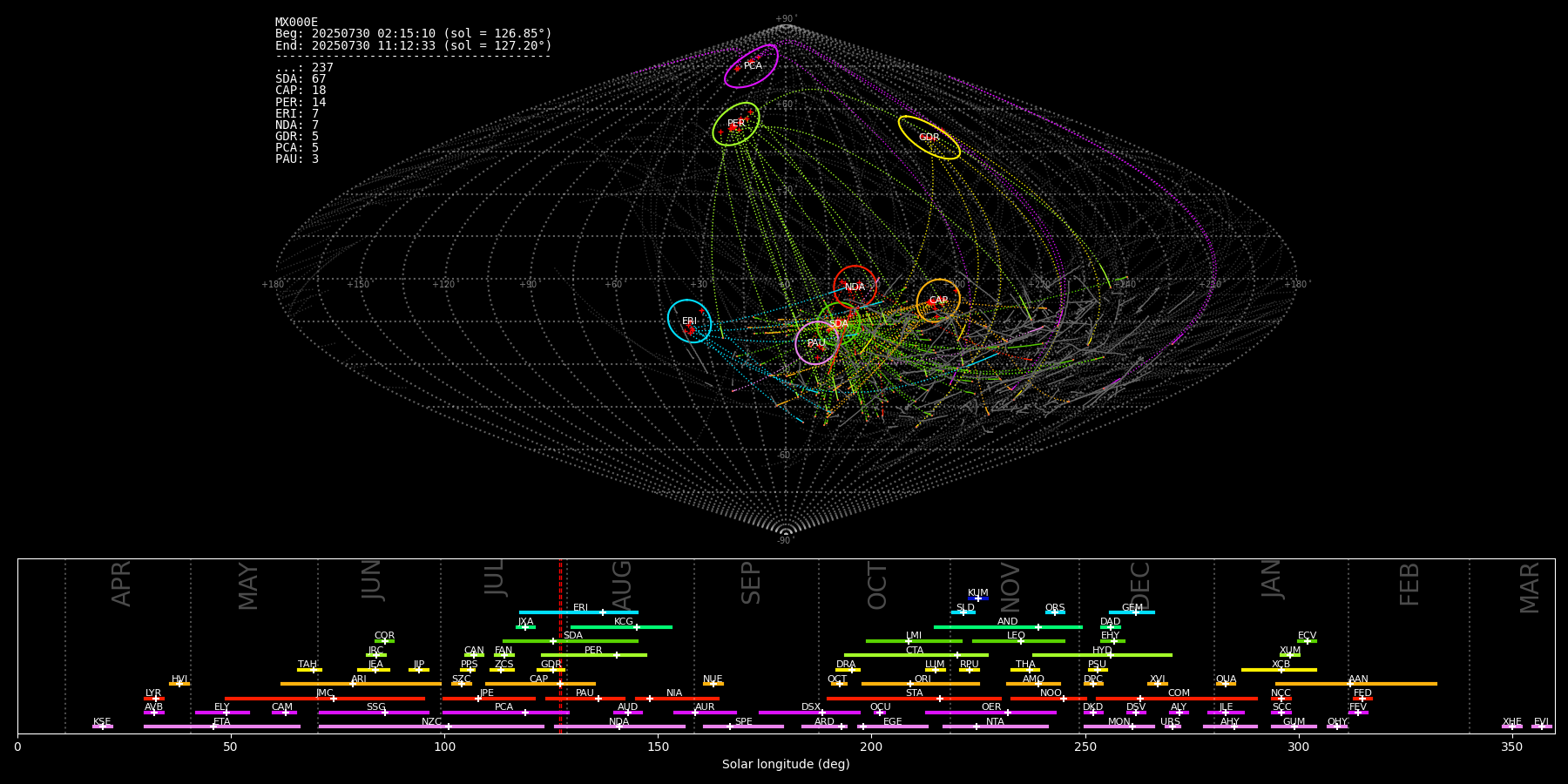Click the End: 20250730 11:12:33 timestamp line
The width and height of the screenshot is (1568, 784).
click(414, 45)
